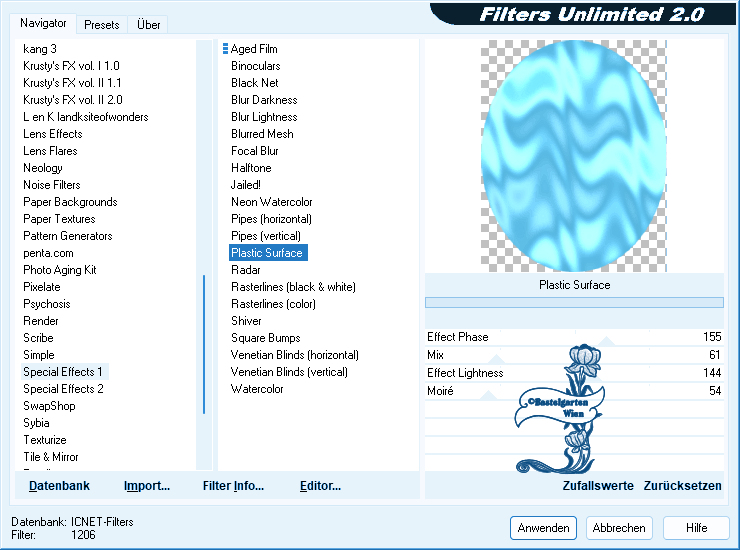Screen dimensions: 740x550
Task: Select the Special Effects 1 category
Action: (x=63, y=372)
